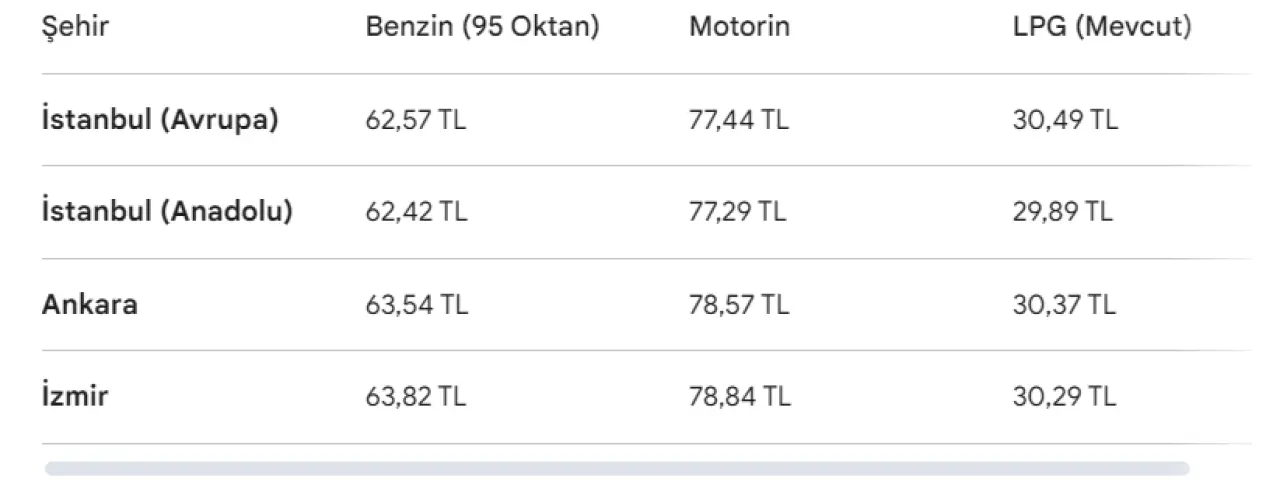Click İzmir's 63,82 TL benzin price
Screen dimensions: 1280x488
416,396
